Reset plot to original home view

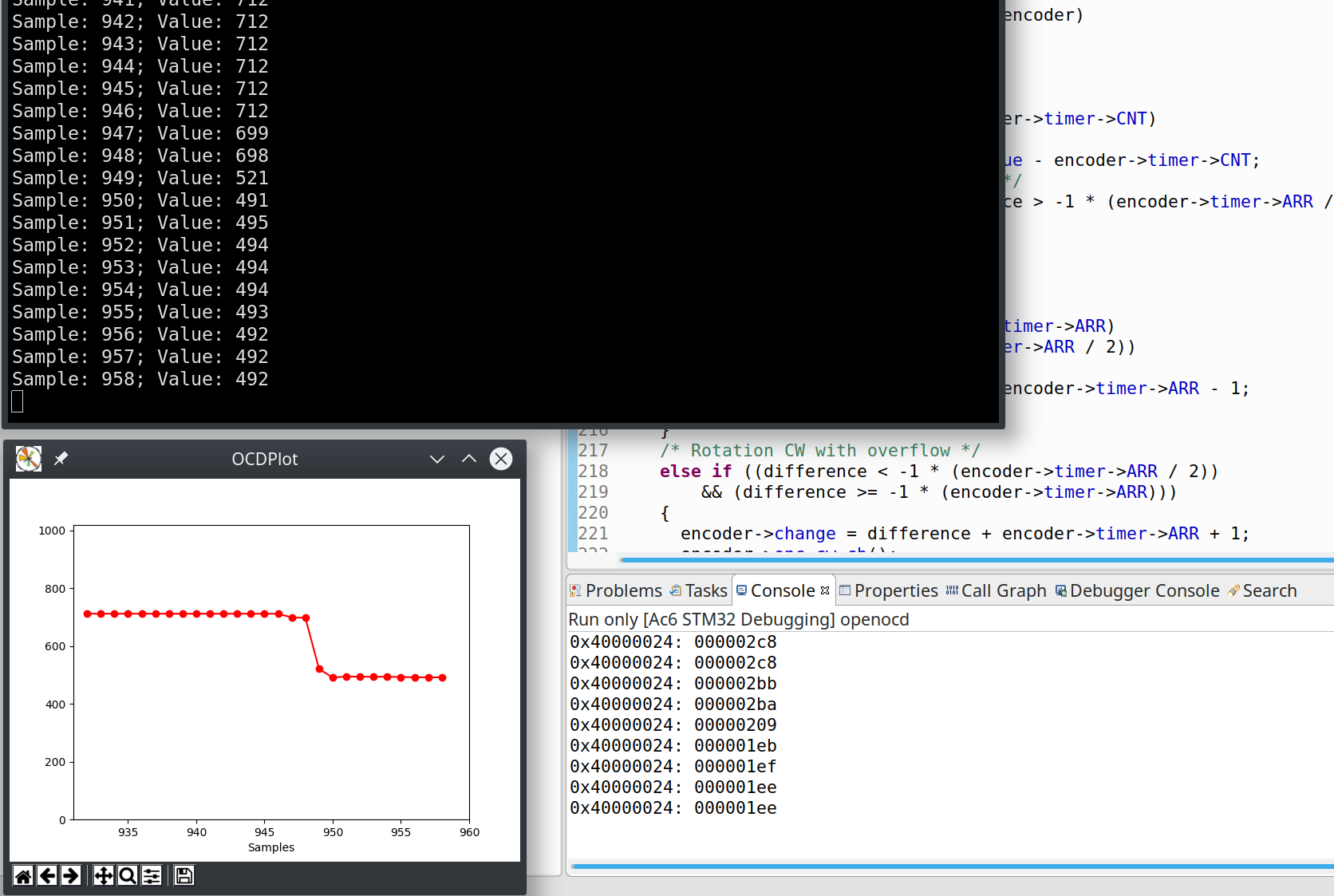click(x=23, y=876)
